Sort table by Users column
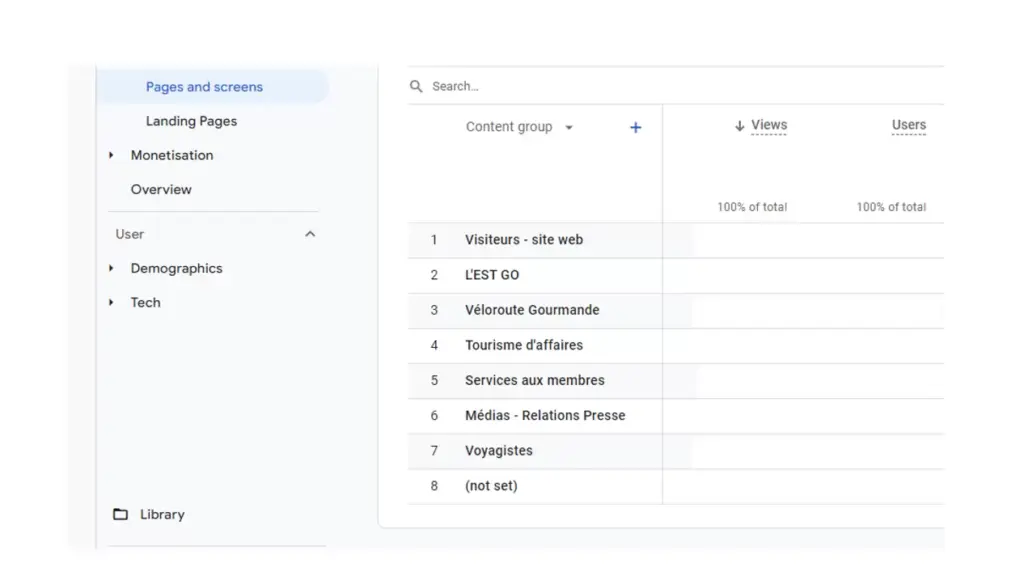Viewport: 1024px width, 576px height. (908, 125)
